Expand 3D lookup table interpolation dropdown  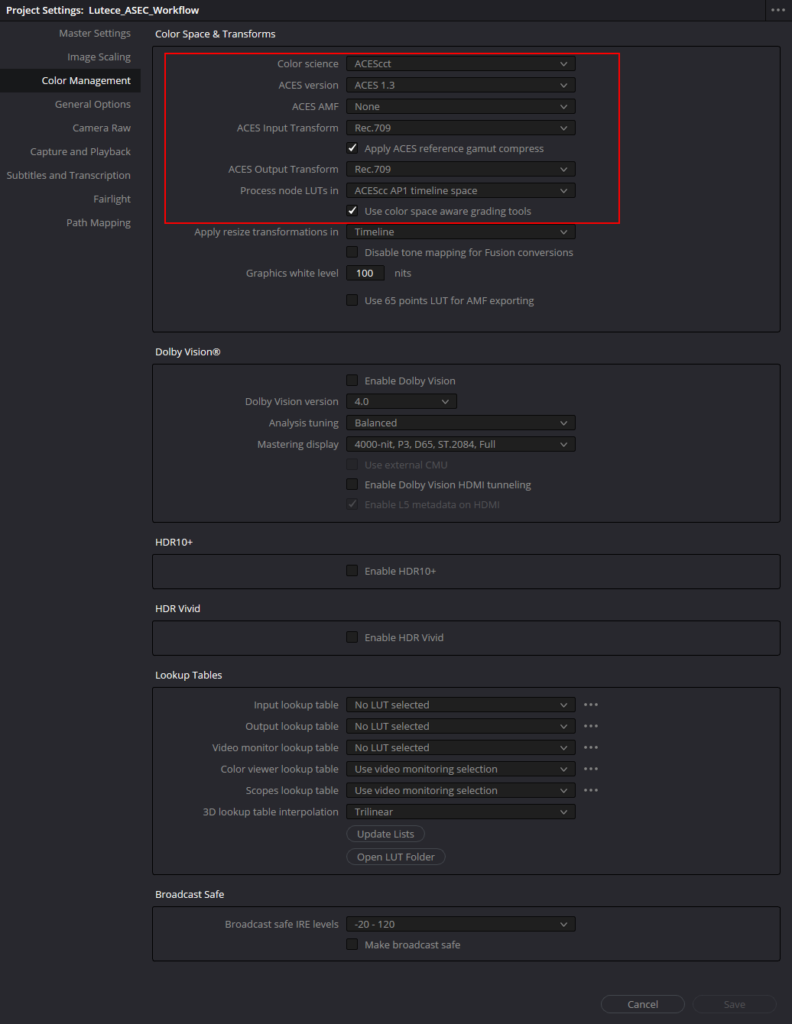tap(460, 812)
